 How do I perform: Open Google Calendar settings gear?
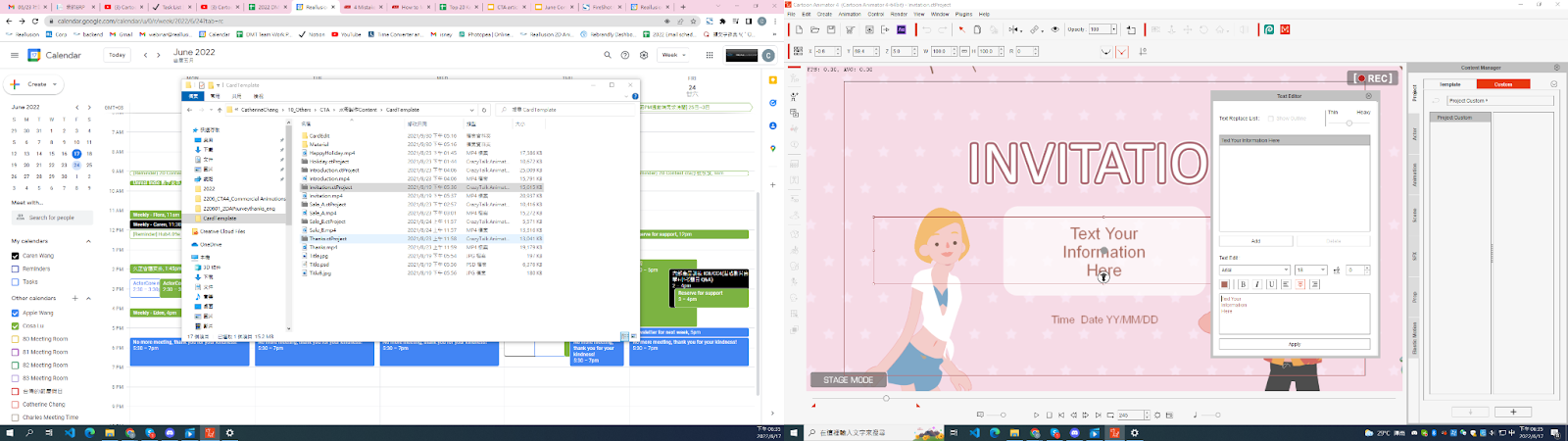point(644,55)
